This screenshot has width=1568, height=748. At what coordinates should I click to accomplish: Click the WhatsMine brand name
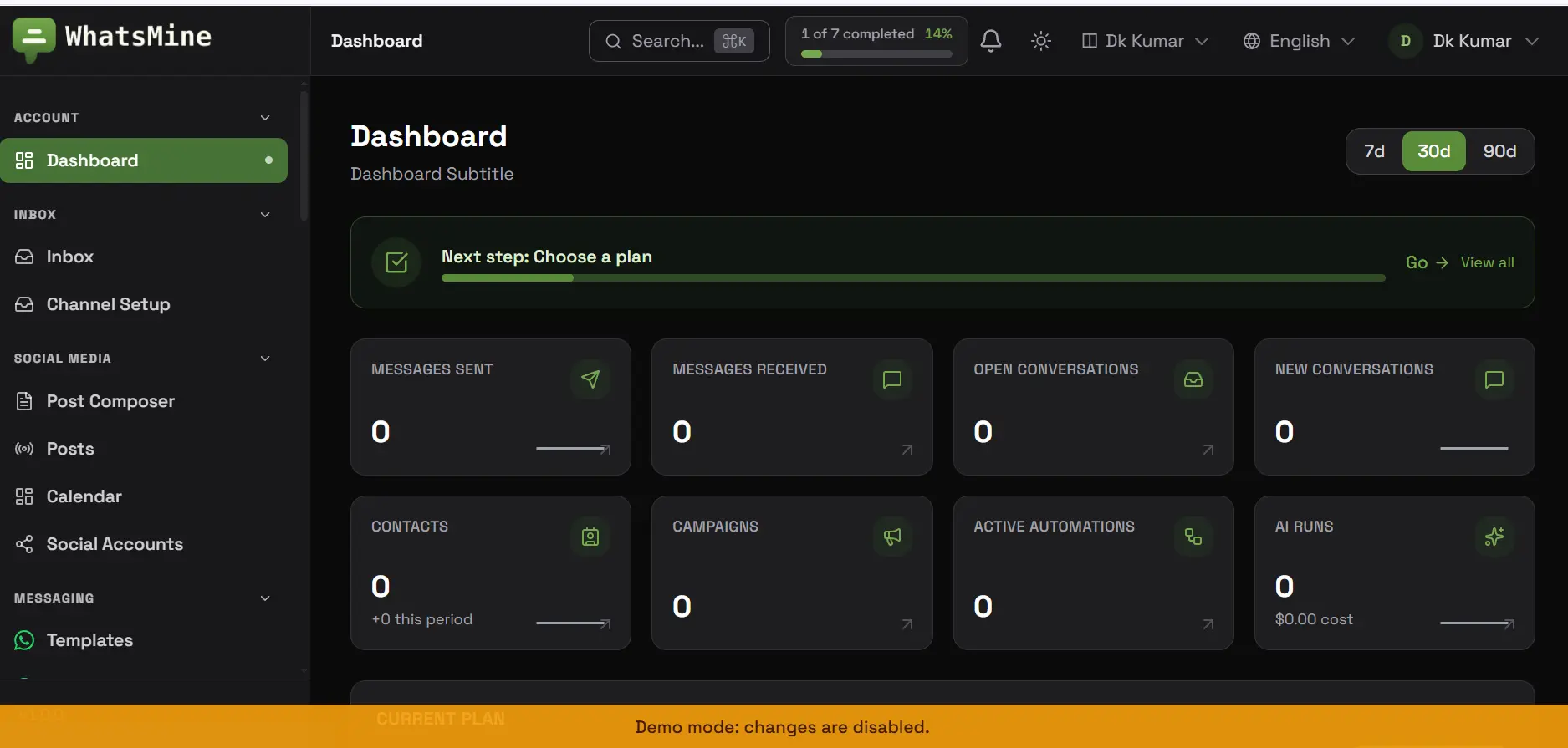click(138, 36)
